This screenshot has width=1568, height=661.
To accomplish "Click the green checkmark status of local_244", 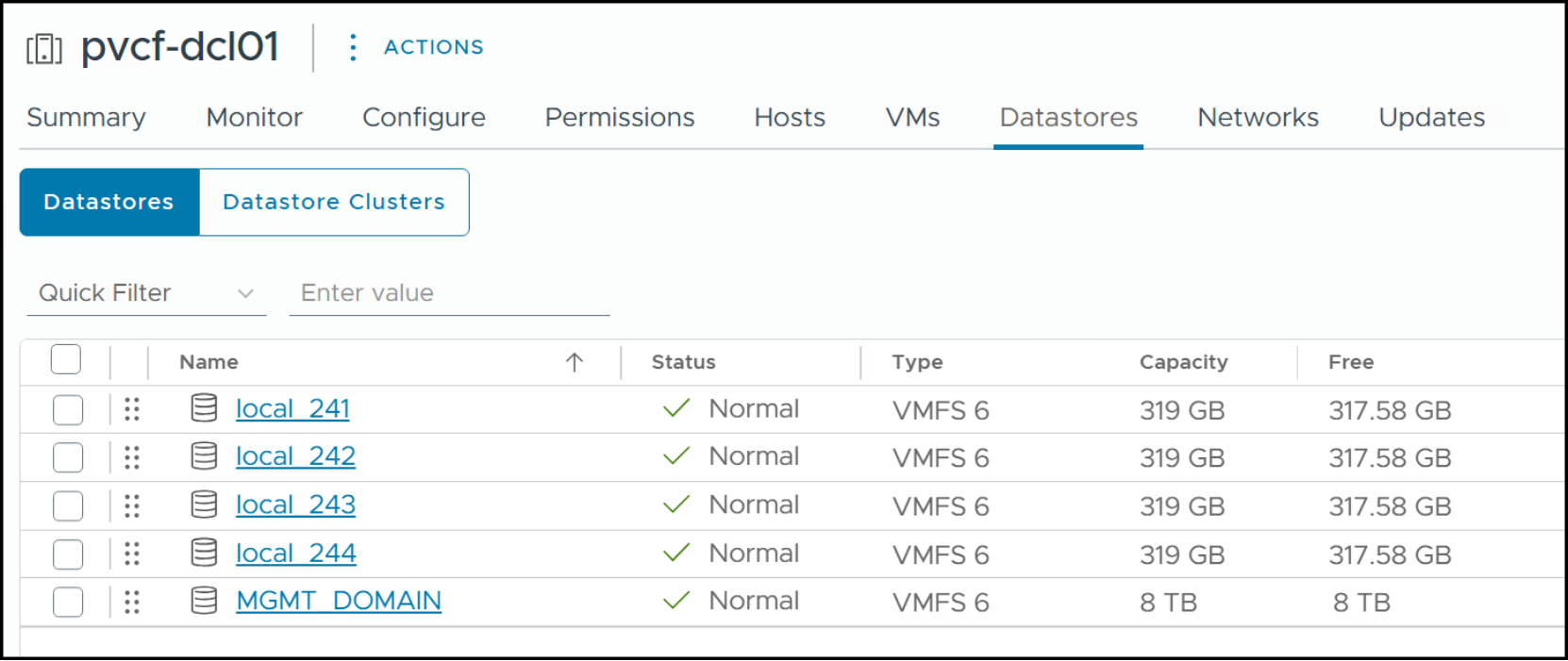I will click(x=676, y=553).
